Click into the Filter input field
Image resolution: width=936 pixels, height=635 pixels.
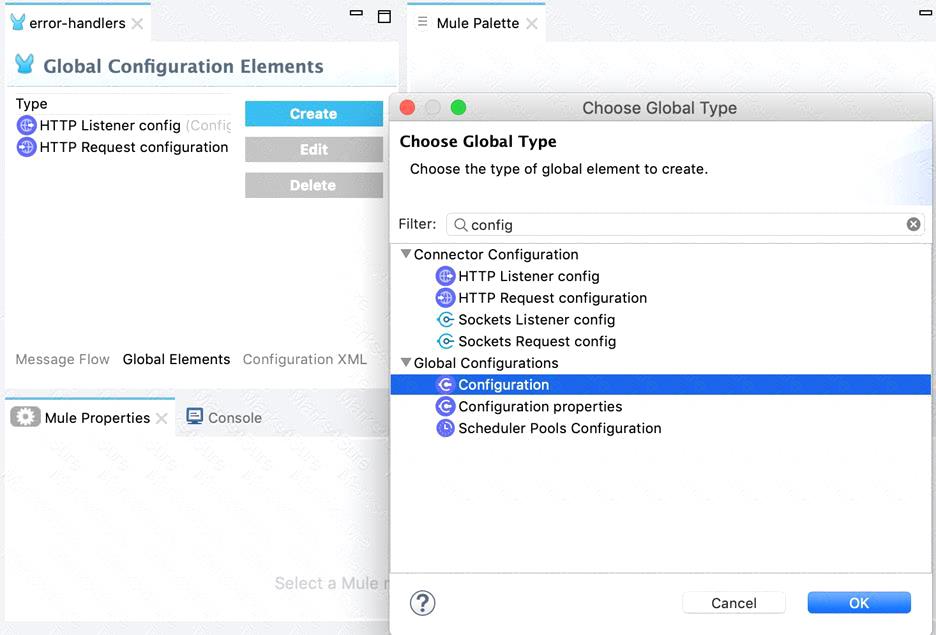(x=685, y=225)
